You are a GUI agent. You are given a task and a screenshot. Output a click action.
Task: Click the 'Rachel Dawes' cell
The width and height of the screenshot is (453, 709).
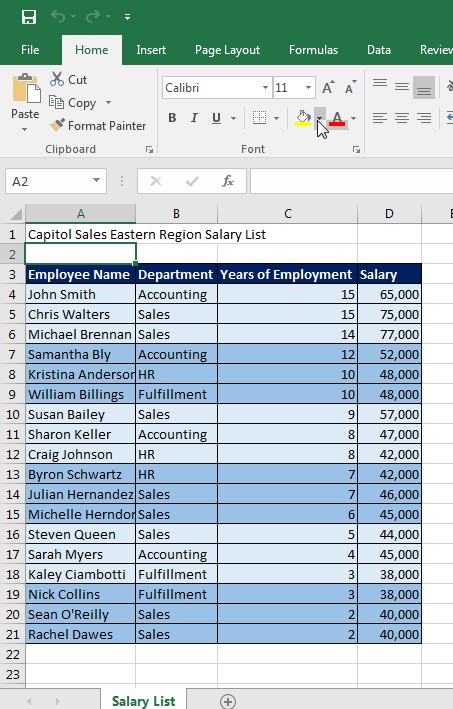pos(80,634)
